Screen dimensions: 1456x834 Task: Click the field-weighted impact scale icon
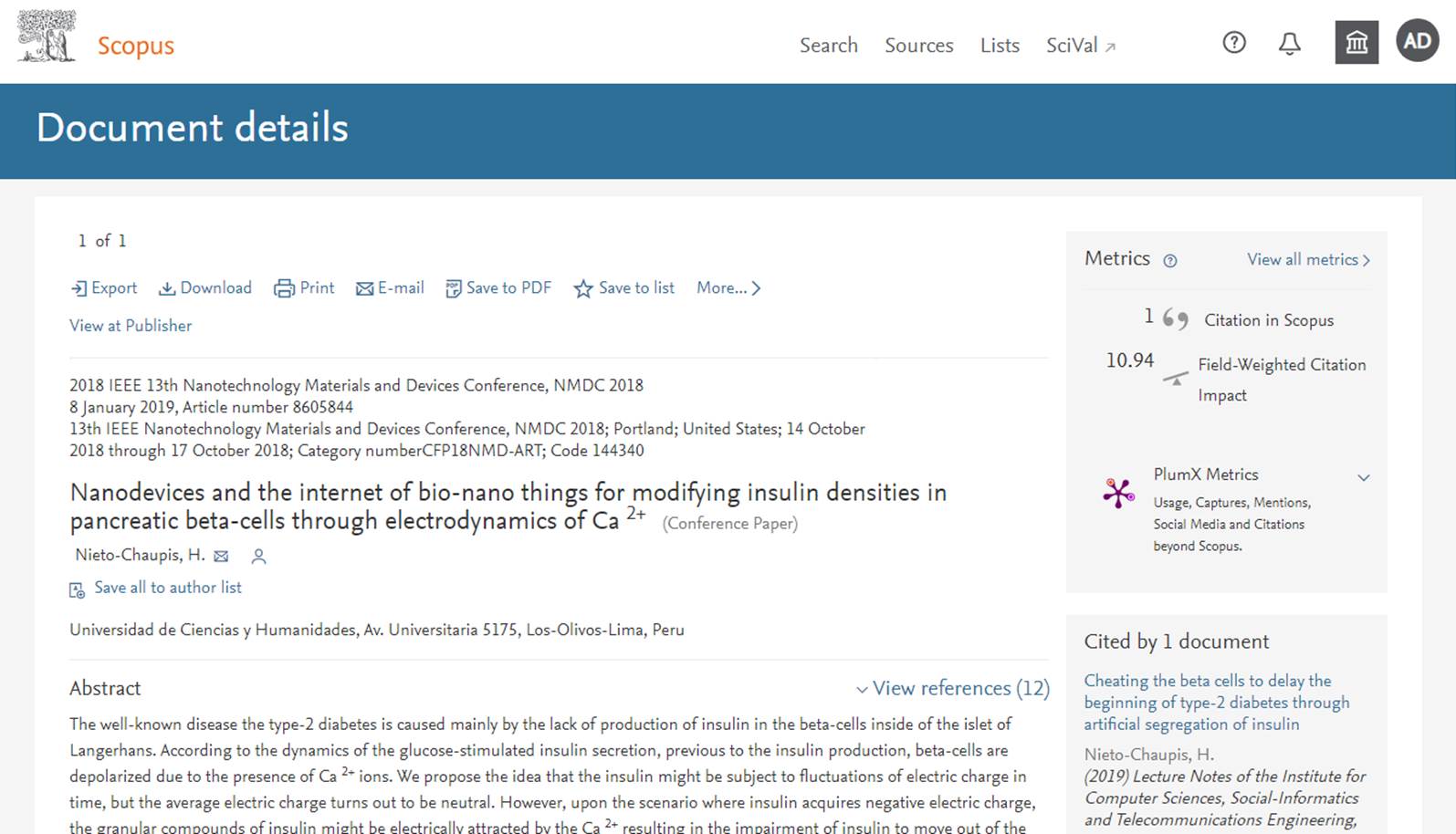pyautogui.click(x=1176, y=377)
